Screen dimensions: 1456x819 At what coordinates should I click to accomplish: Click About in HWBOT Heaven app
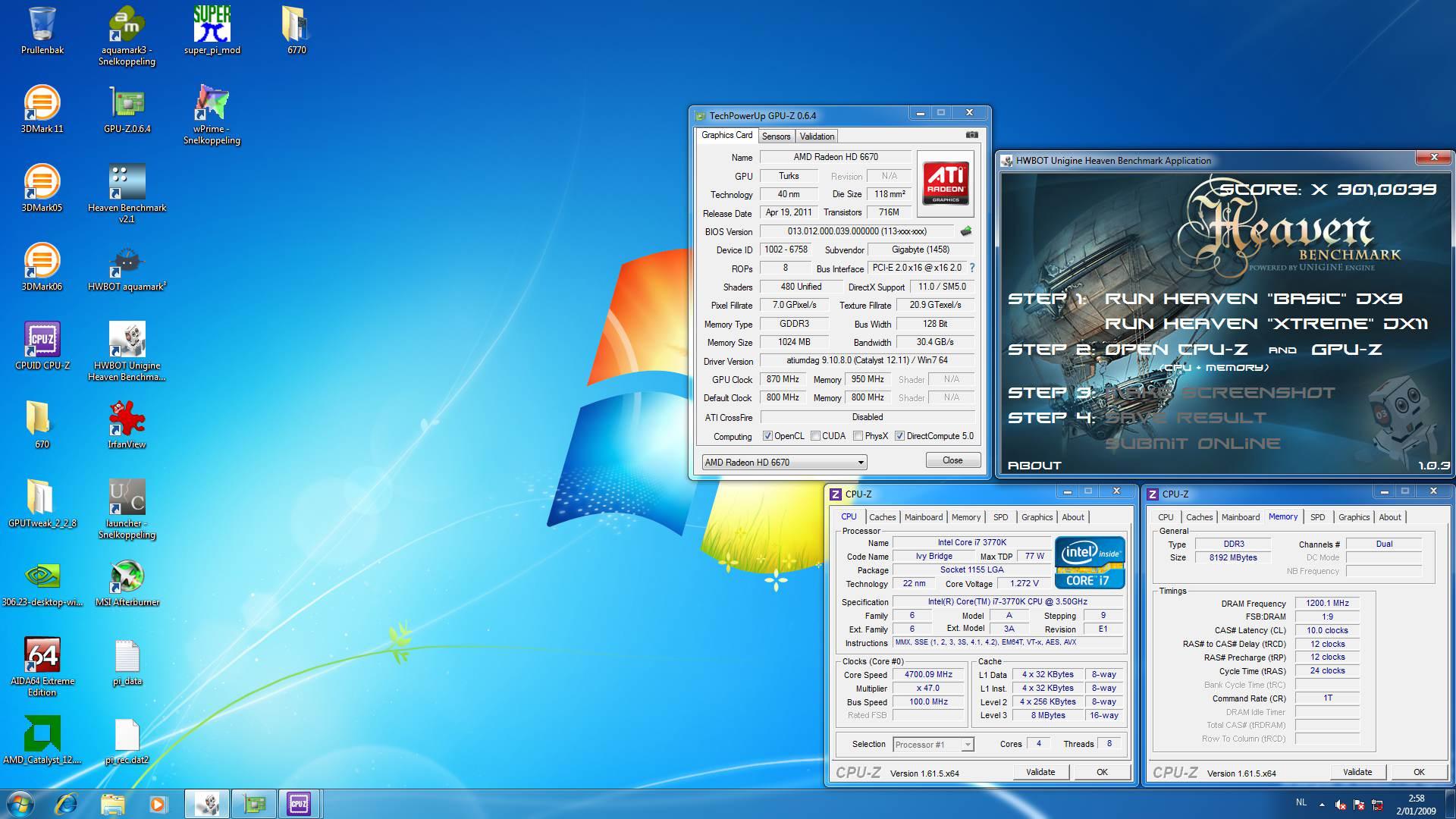click(x=1034, y=466)
